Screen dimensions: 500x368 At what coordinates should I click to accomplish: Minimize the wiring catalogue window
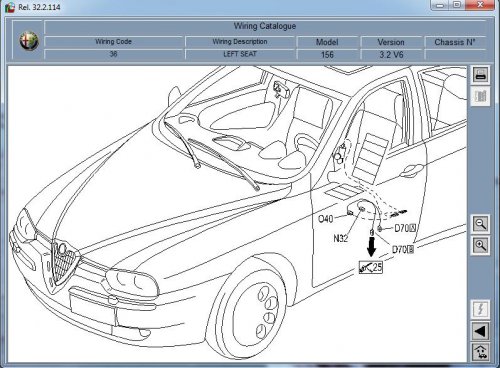coord(440,5)
